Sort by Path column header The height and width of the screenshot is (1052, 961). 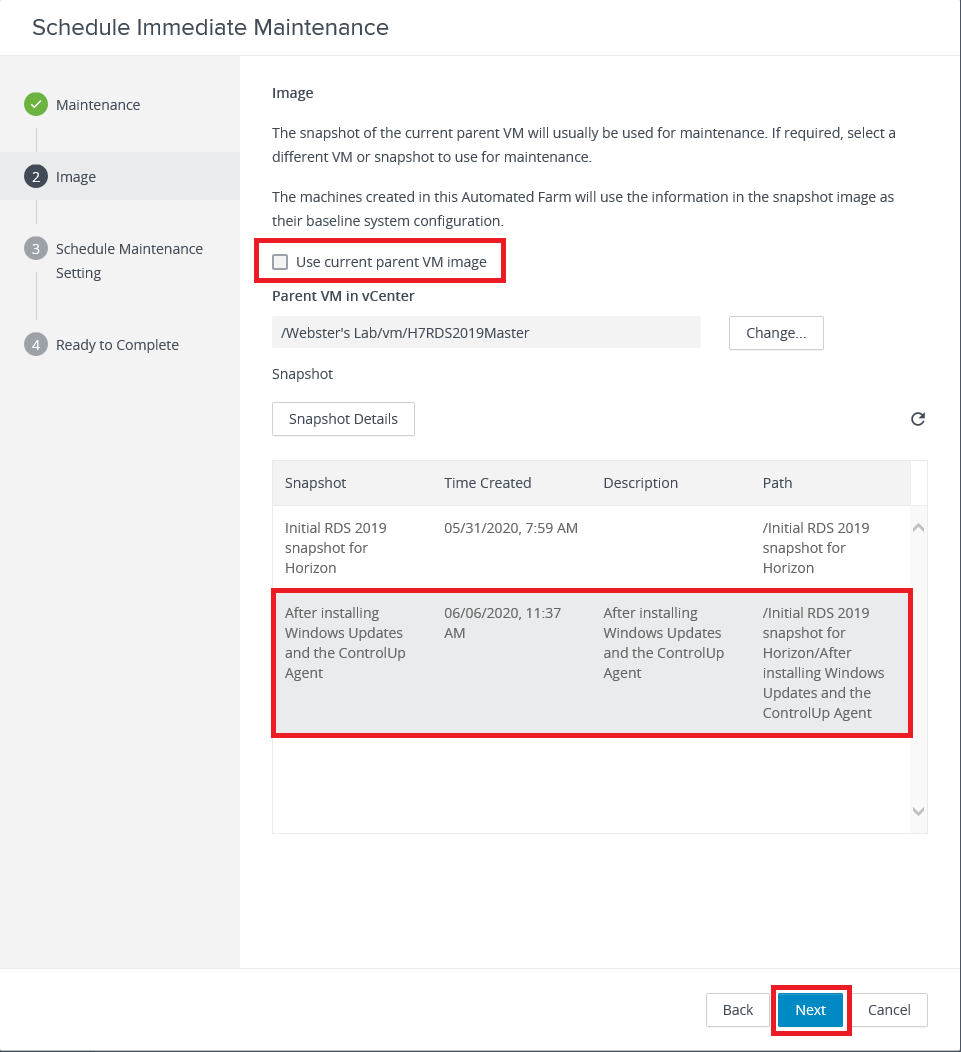coord(777,483)
